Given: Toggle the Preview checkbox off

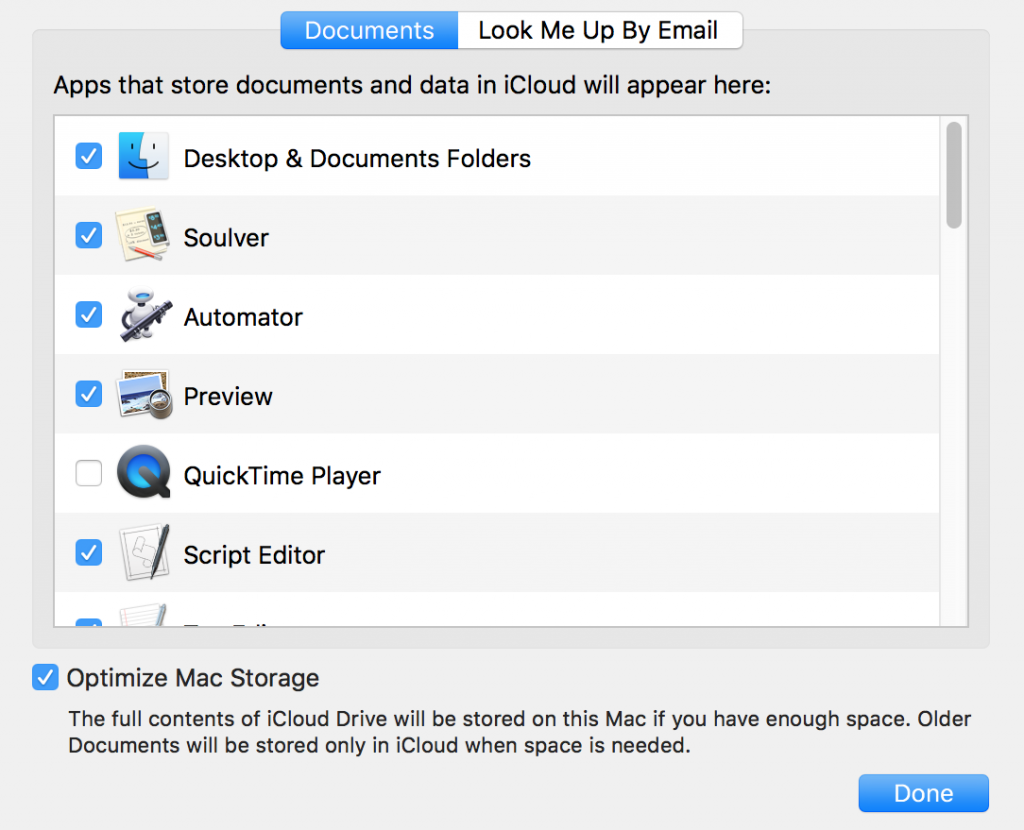Looking at the screenshot, I should [x=89, y=394].
